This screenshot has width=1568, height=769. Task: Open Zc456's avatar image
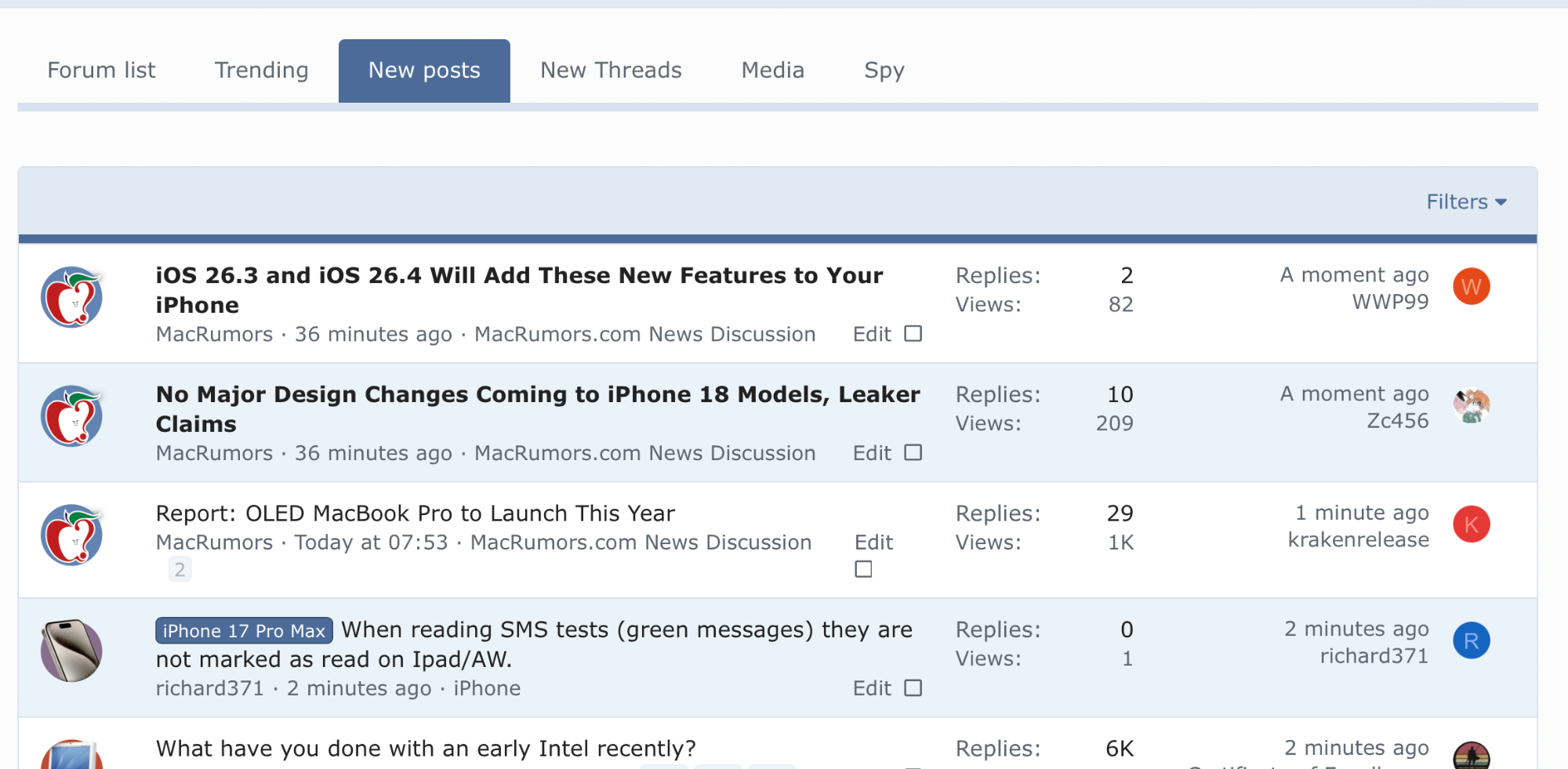click(1471, 406)
